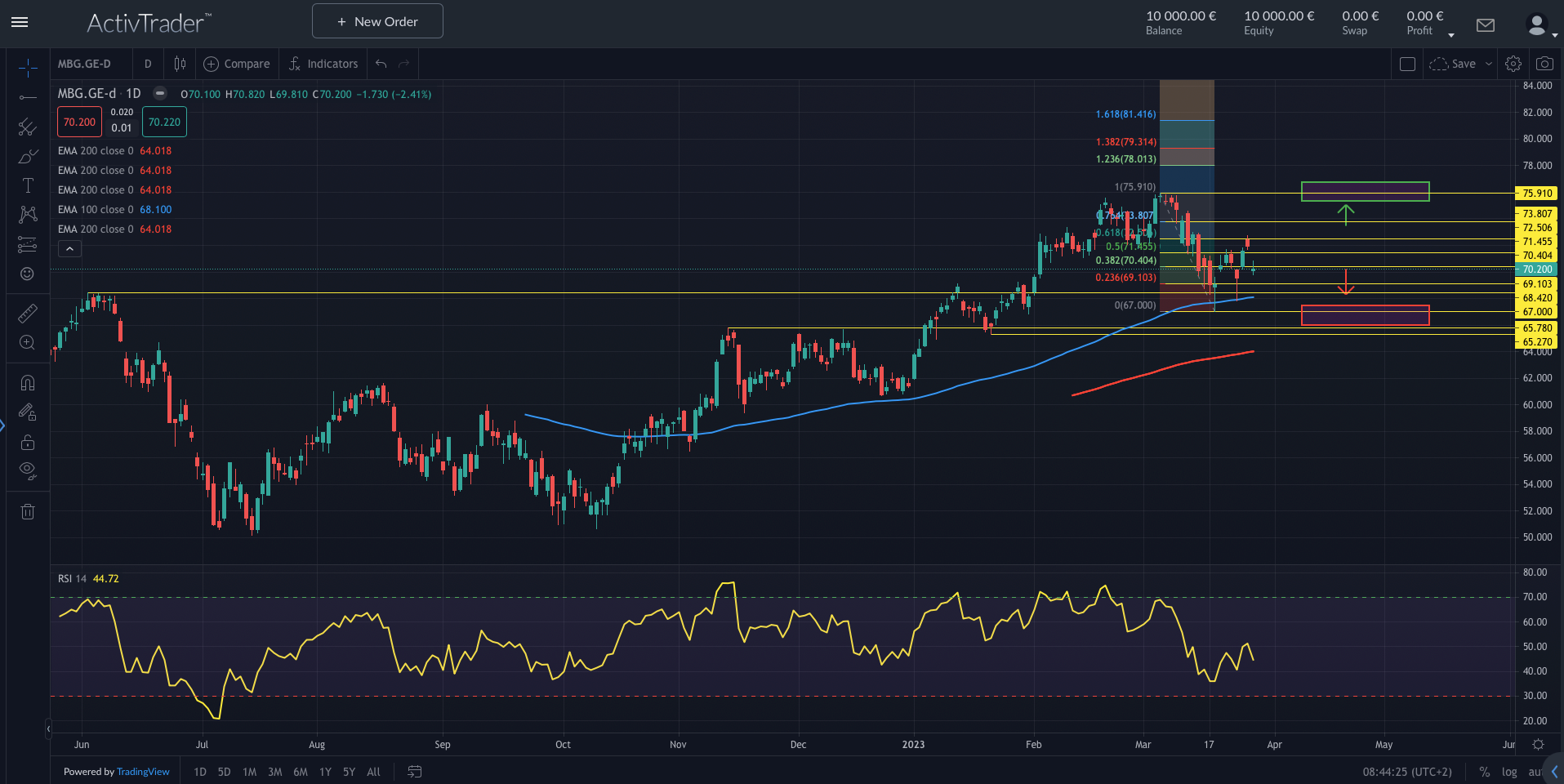Expand the user account profile menu
The image size is (1564, 784).
(x=1539, y=25)
